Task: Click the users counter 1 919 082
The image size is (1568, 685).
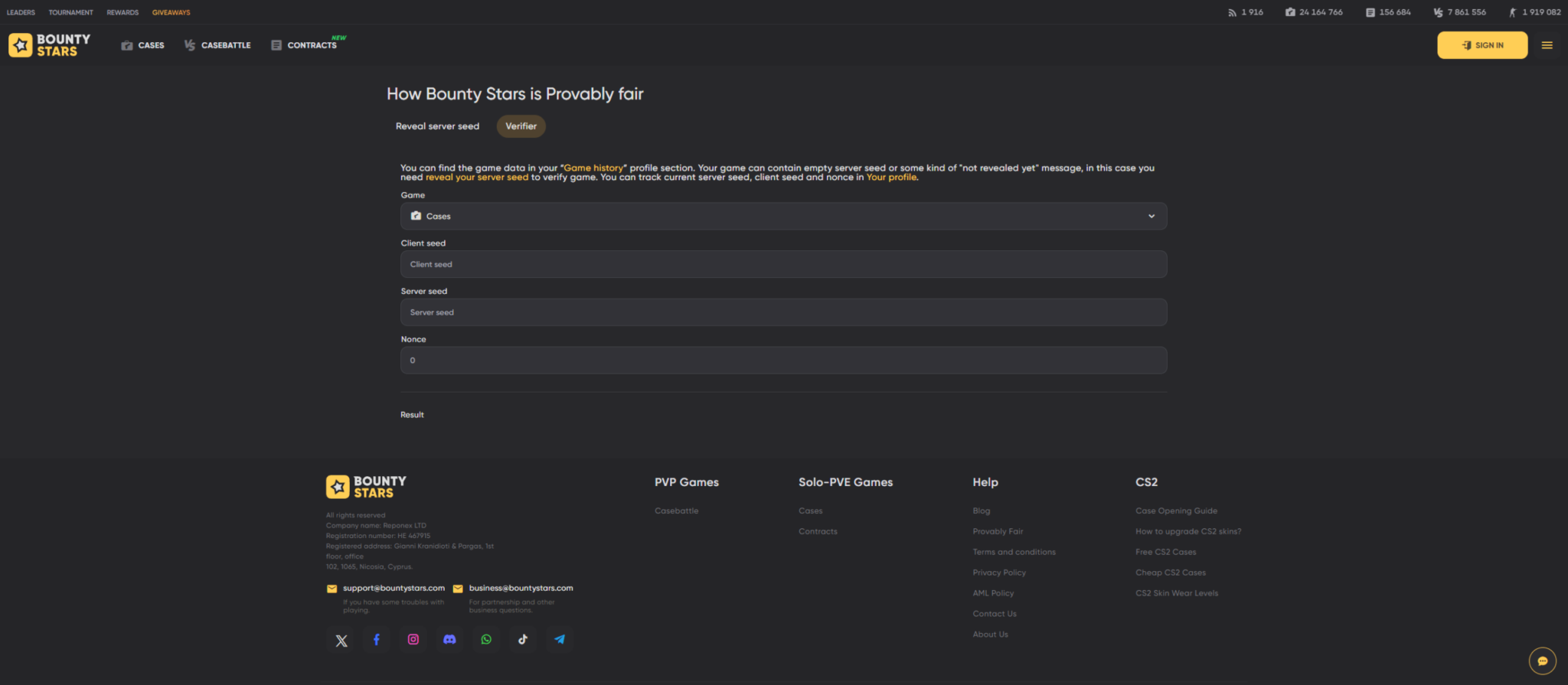Action: (1534, 12)
